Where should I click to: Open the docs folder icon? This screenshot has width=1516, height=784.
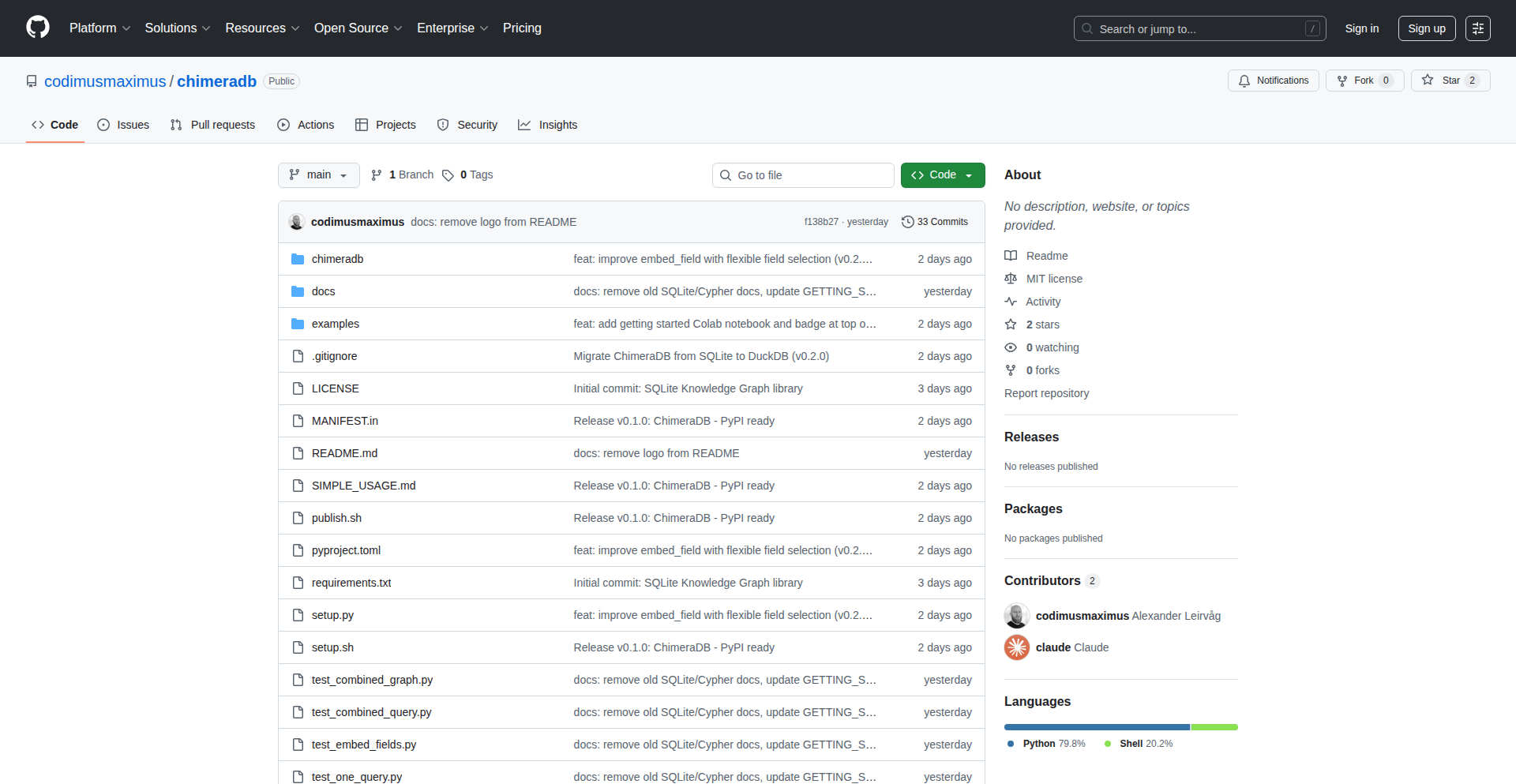[x=298, y=291]
